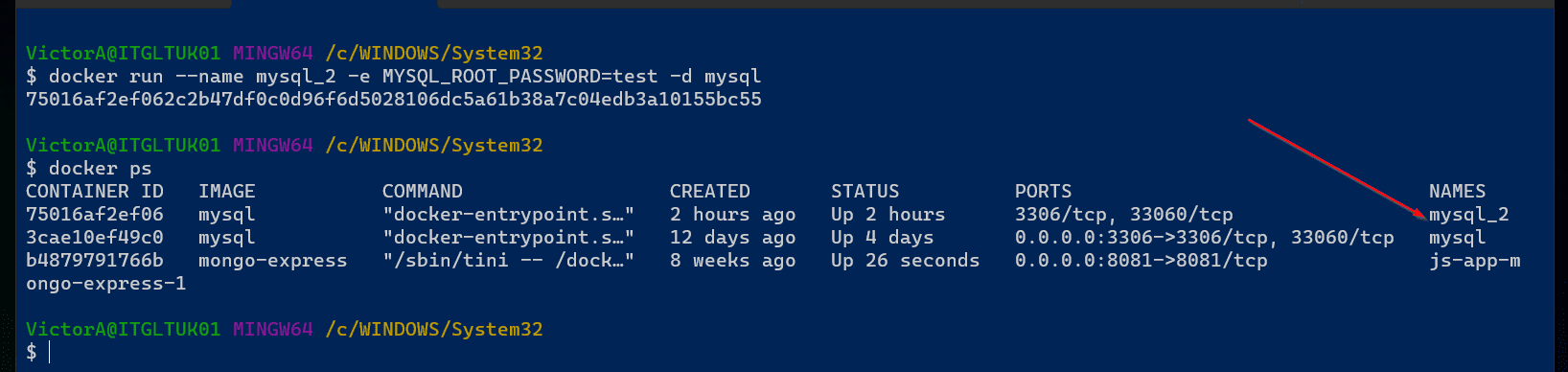Click the STATUS column header
1568x372 pixels.
865,192
